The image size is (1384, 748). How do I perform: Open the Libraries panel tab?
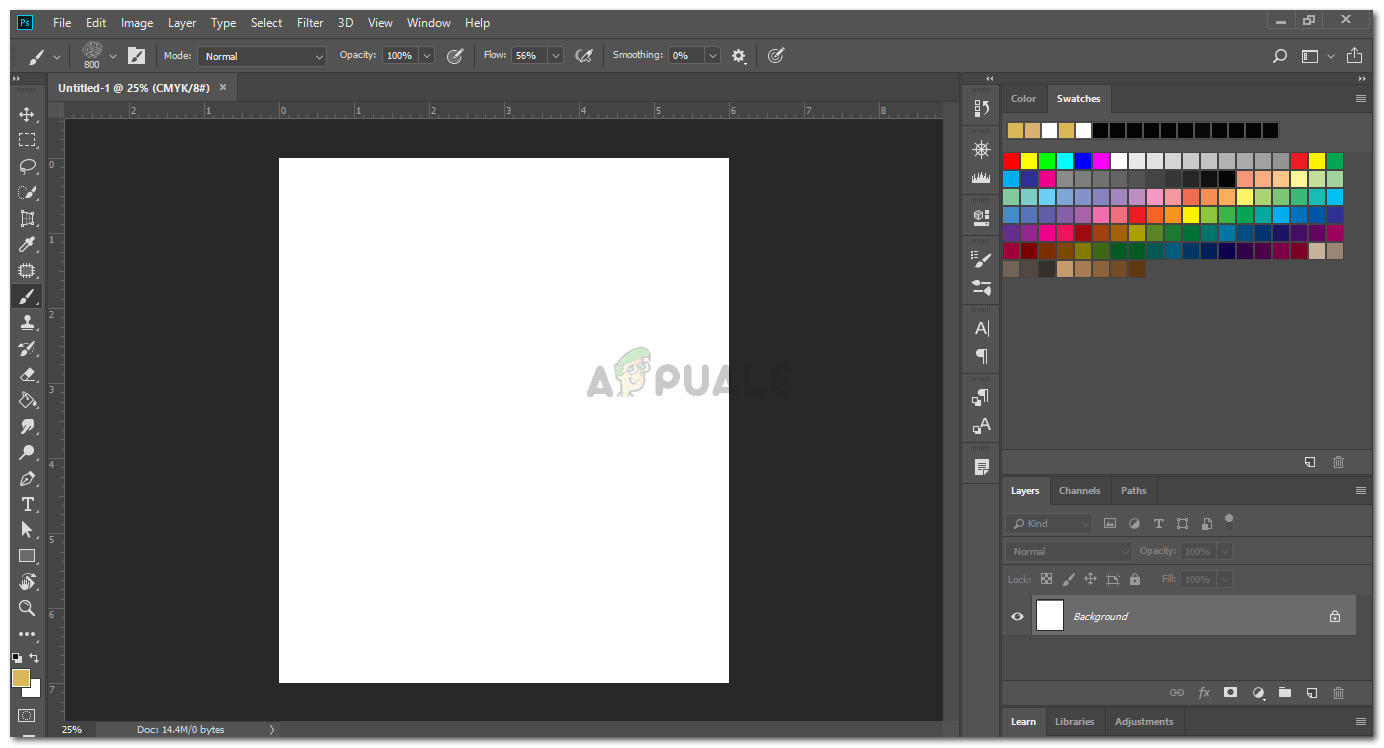point(1074,721)
